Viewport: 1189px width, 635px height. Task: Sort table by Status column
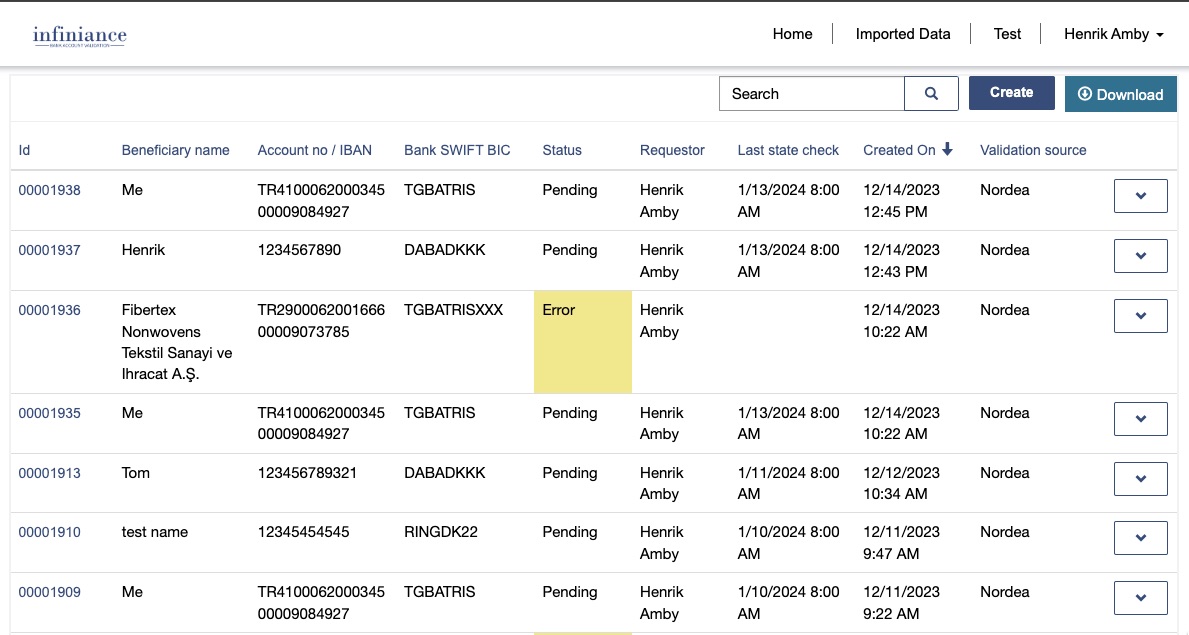[561, 150]
